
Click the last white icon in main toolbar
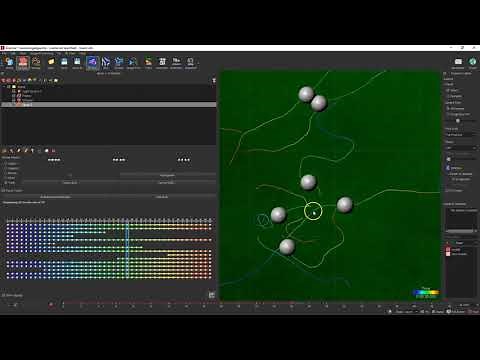point(190,62)
